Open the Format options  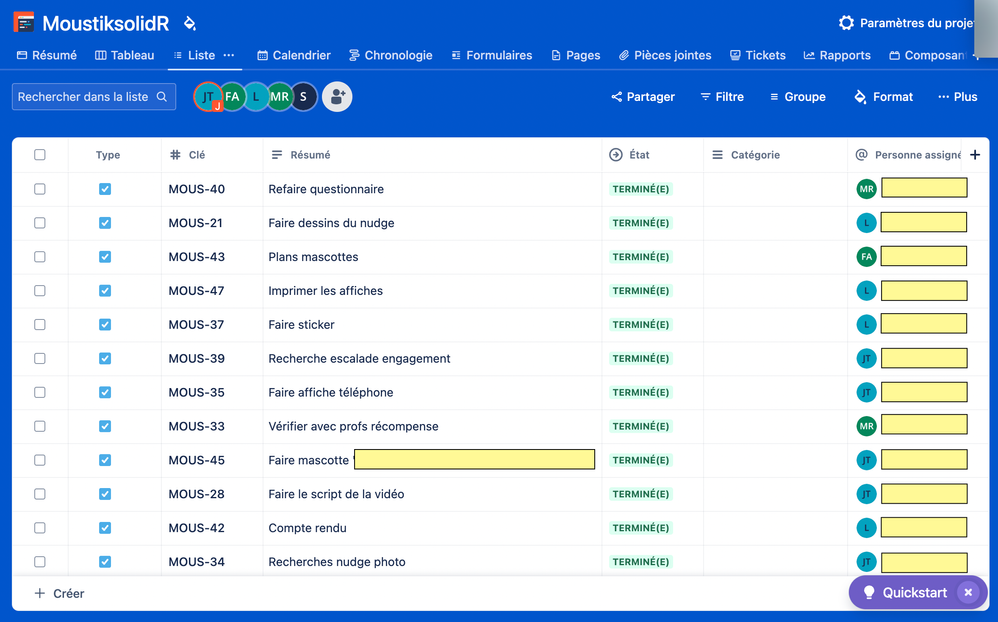coord(883,97)
